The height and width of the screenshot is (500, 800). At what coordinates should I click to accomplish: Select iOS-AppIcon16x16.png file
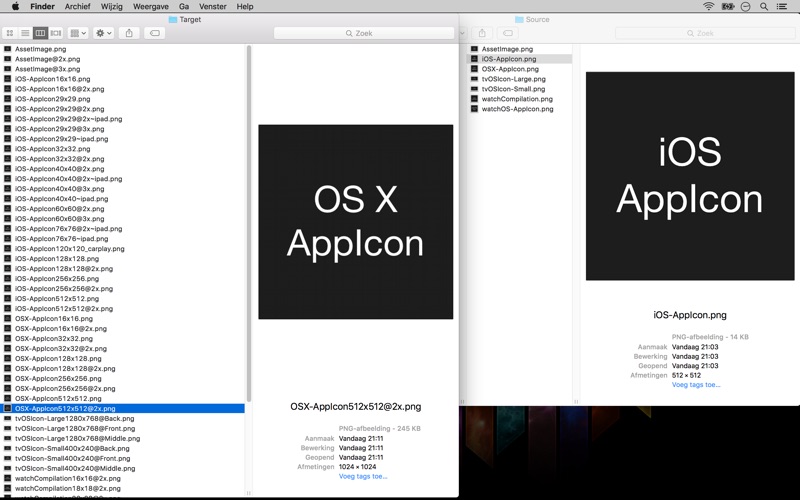[x=123, y=79]
